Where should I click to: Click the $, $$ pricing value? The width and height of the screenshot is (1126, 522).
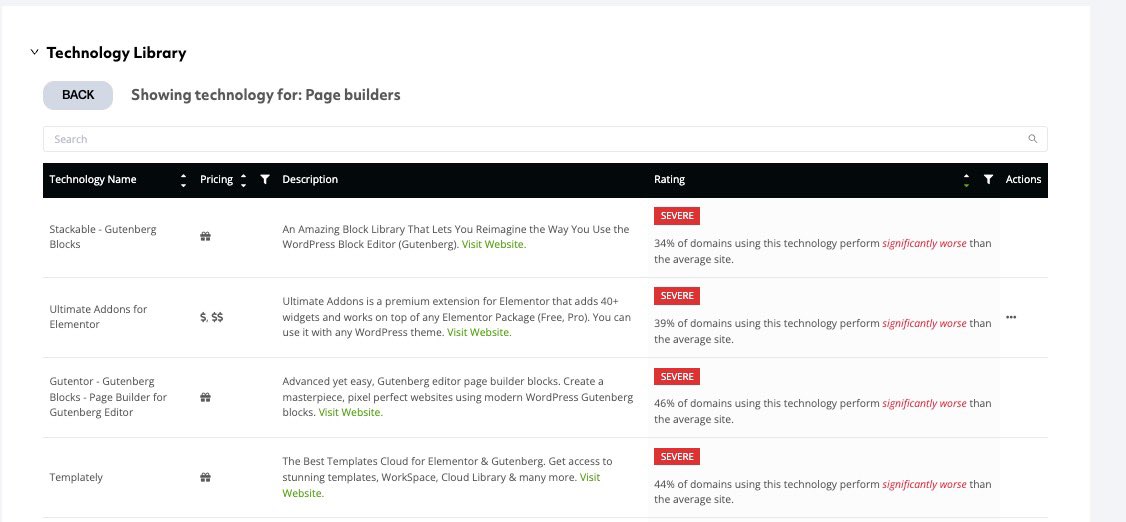point(212,317)
